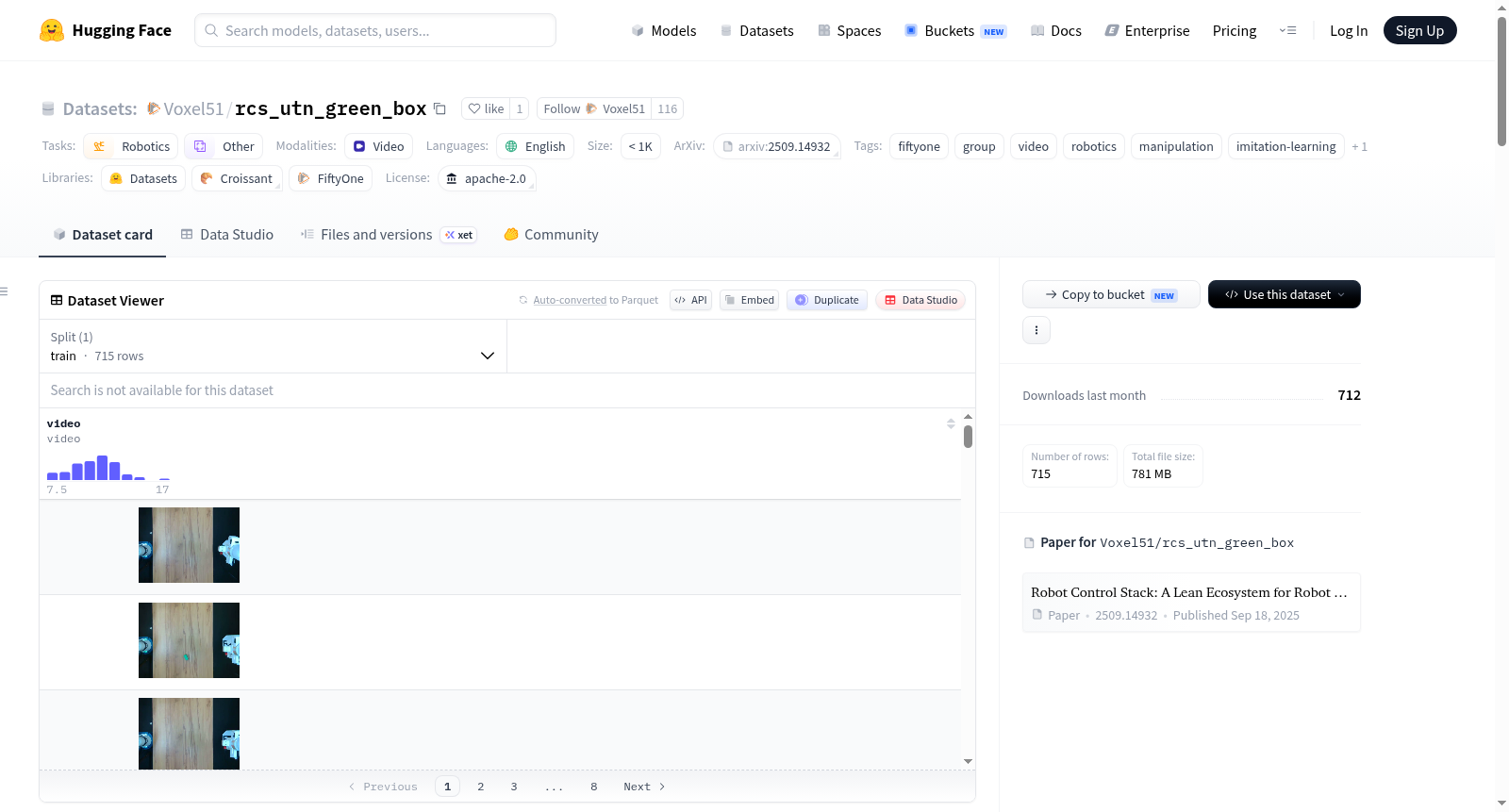Switch to the Data Studio tab

click(227, 235)
